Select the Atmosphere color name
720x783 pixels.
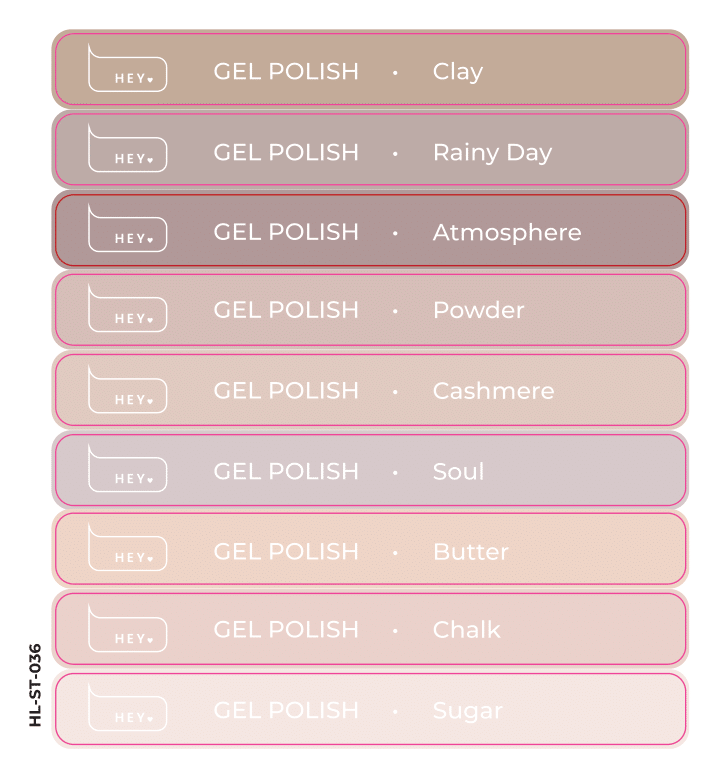pyautogui.click(x=507, y=233)
